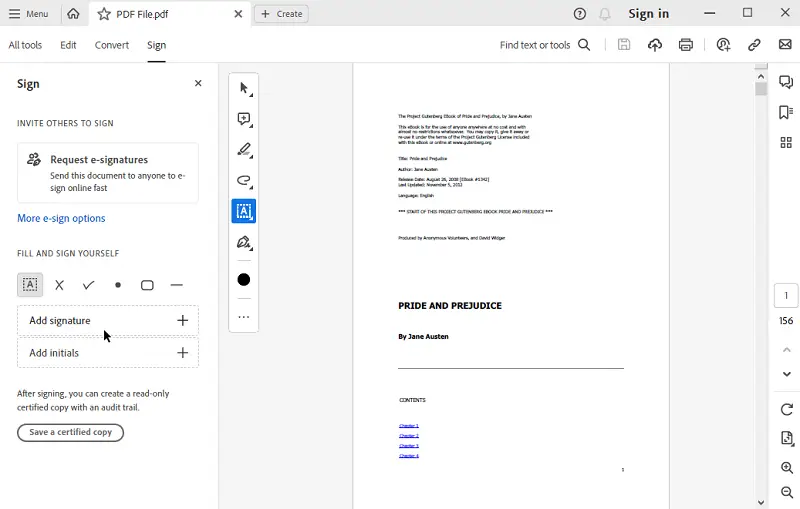The width and height of the screenshot is (800, 509).
Task: Select the crossmark X fill tool
Action: tap(59, 285)
